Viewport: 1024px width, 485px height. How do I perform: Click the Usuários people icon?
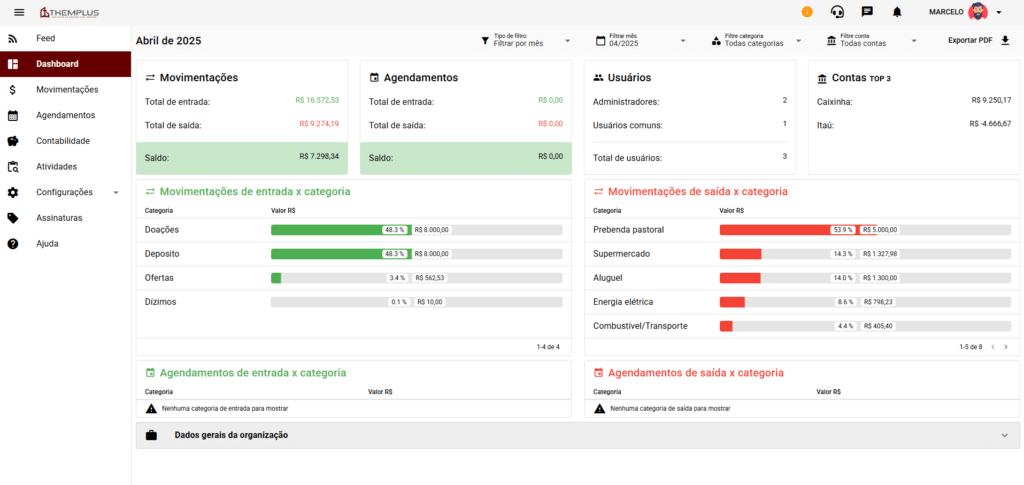point(598,78)
